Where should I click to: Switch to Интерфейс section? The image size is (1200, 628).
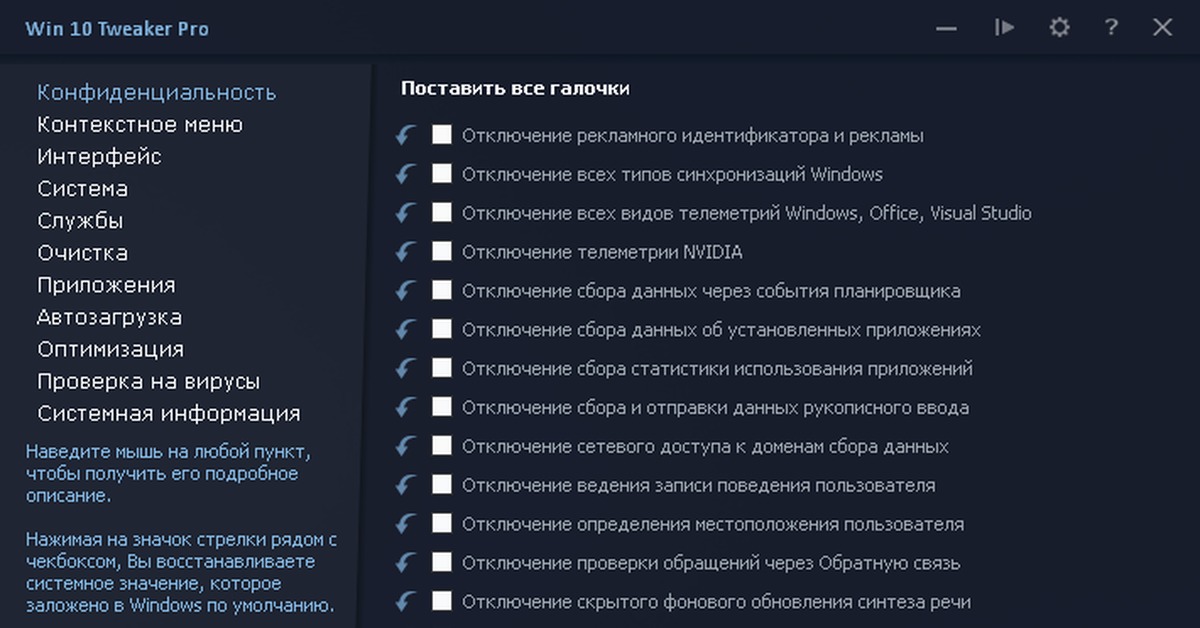tap(99, 156)
